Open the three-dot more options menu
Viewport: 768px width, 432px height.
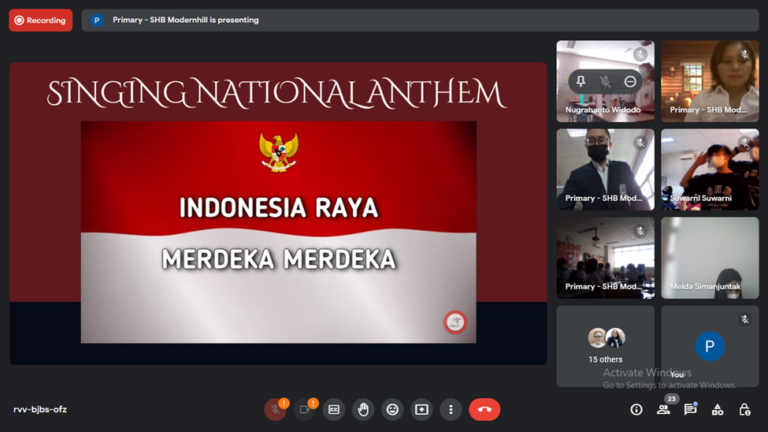click(x=451, y=410)
